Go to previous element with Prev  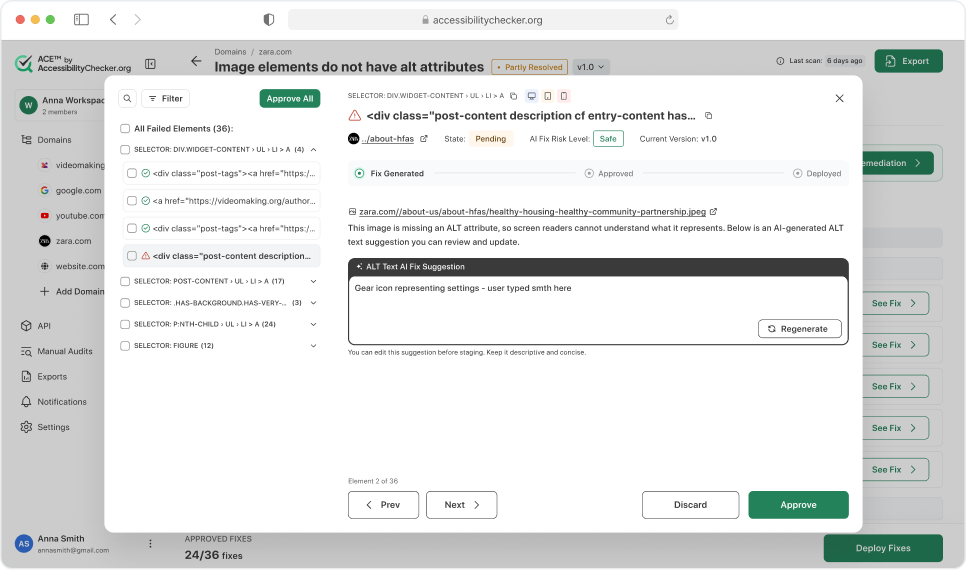tap(383, 505)
